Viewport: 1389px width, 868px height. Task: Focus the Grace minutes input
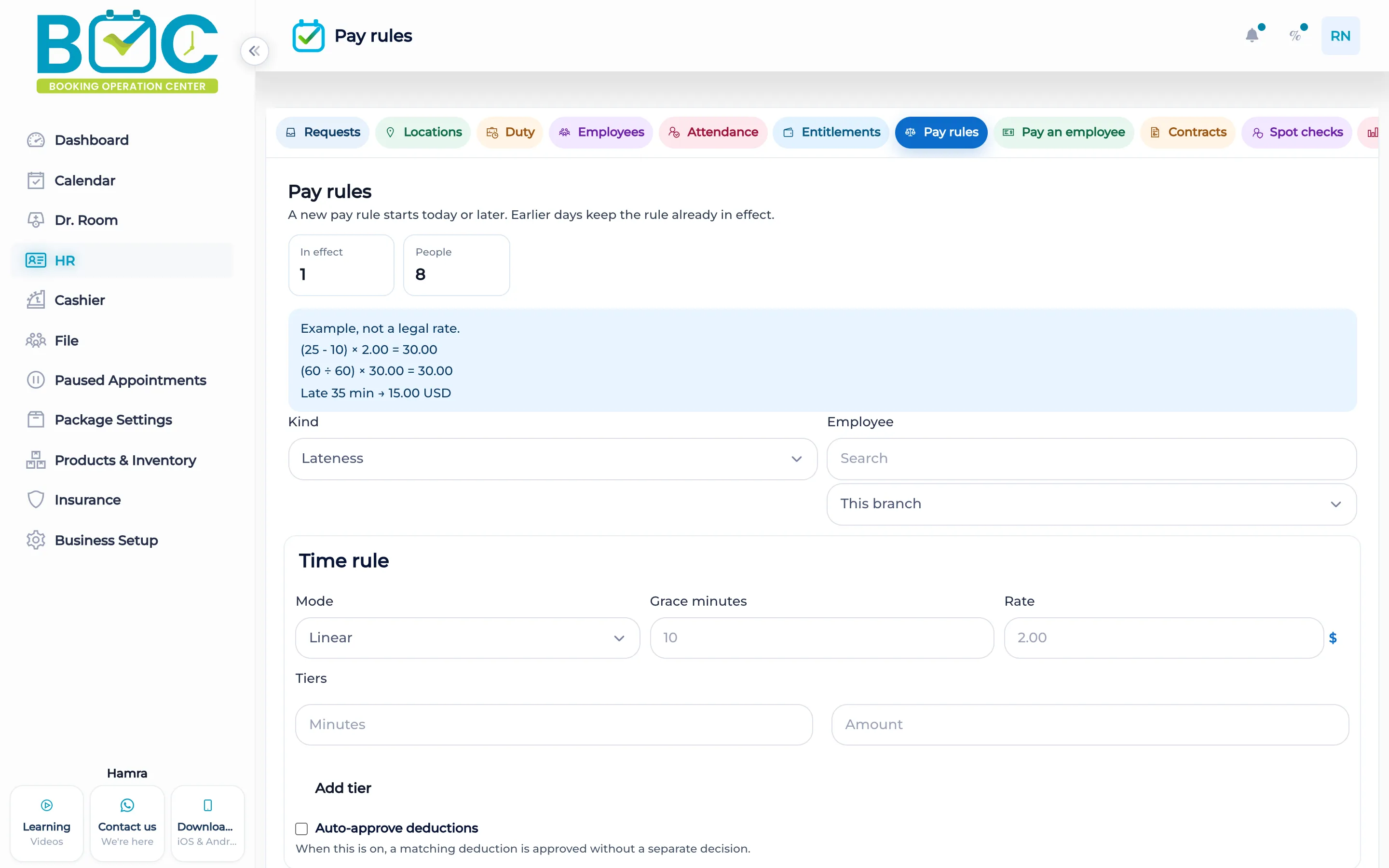[821, 638]
